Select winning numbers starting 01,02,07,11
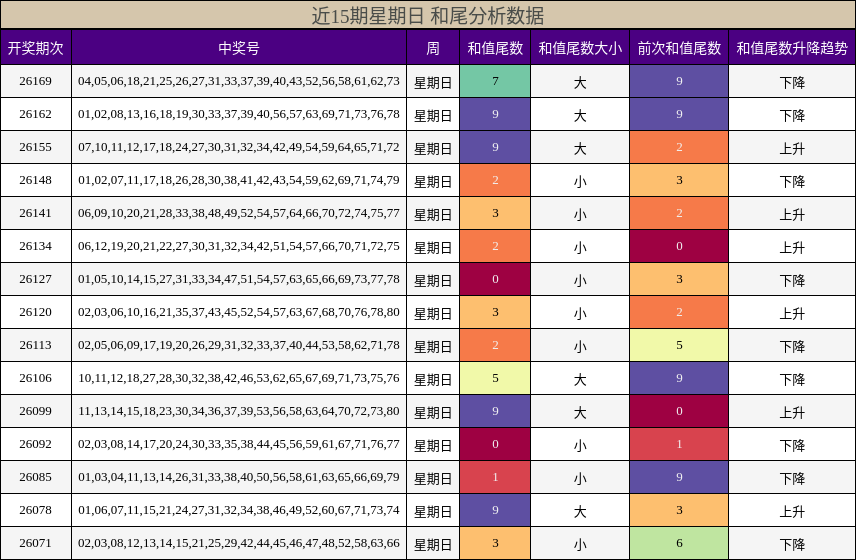 click(x=239, y=180)
